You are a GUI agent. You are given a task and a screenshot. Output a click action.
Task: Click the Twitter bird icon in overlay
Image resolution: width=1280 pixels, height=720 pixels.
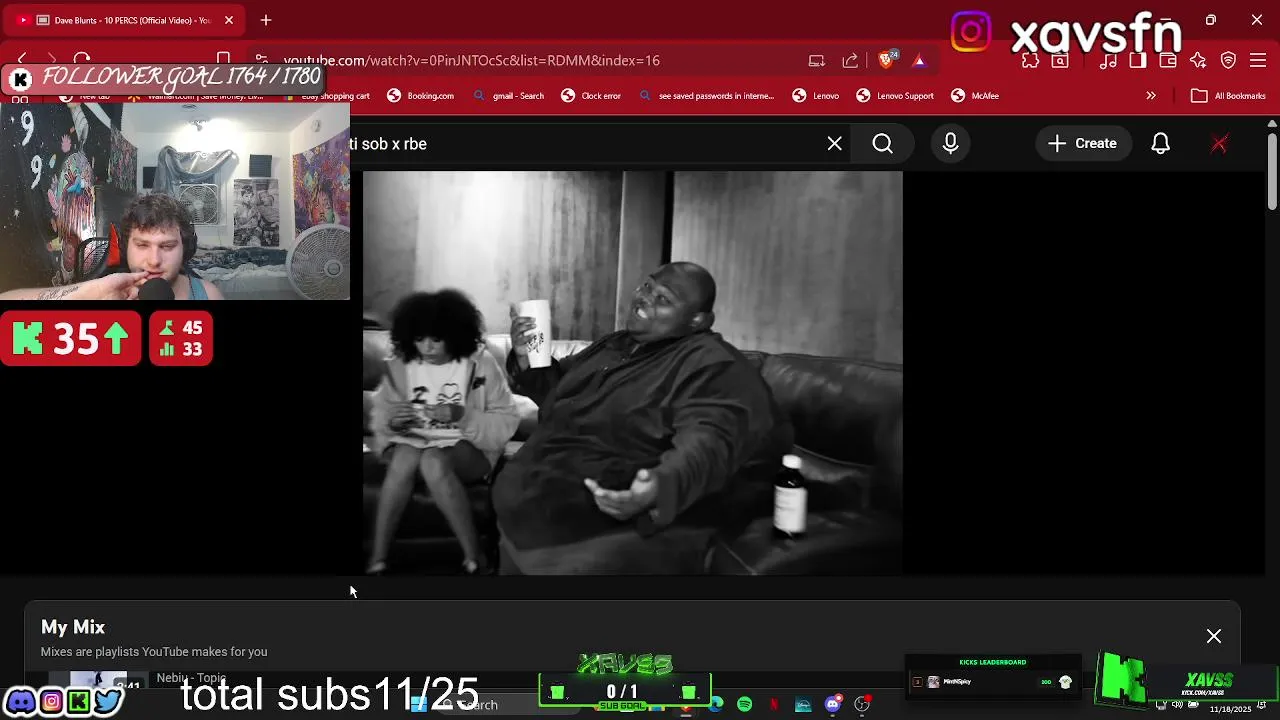[x=108, y=702]
